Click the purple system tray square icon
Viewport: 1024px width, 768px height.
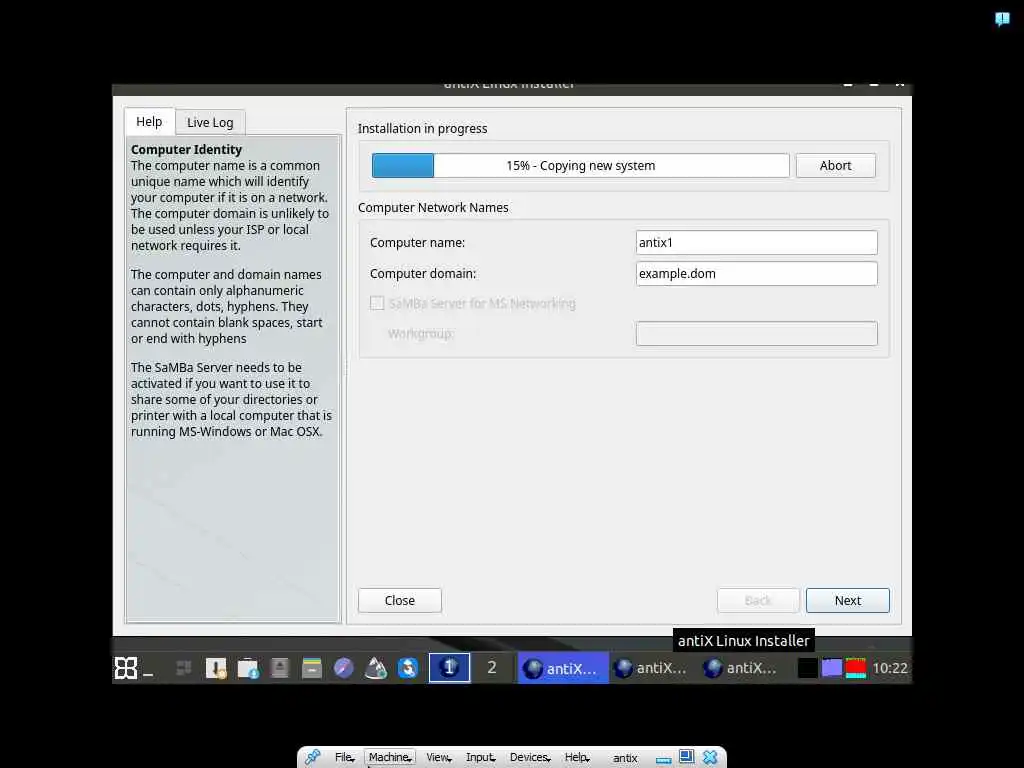(831, 667)
